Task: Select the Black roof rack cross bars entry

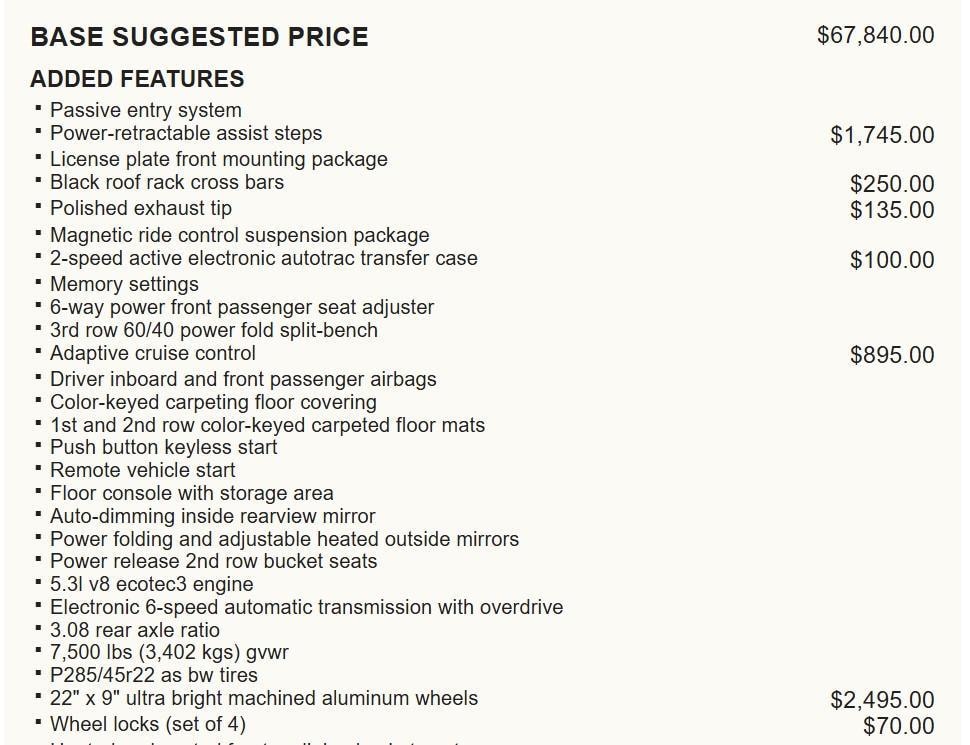Action: tap(167, 182)
